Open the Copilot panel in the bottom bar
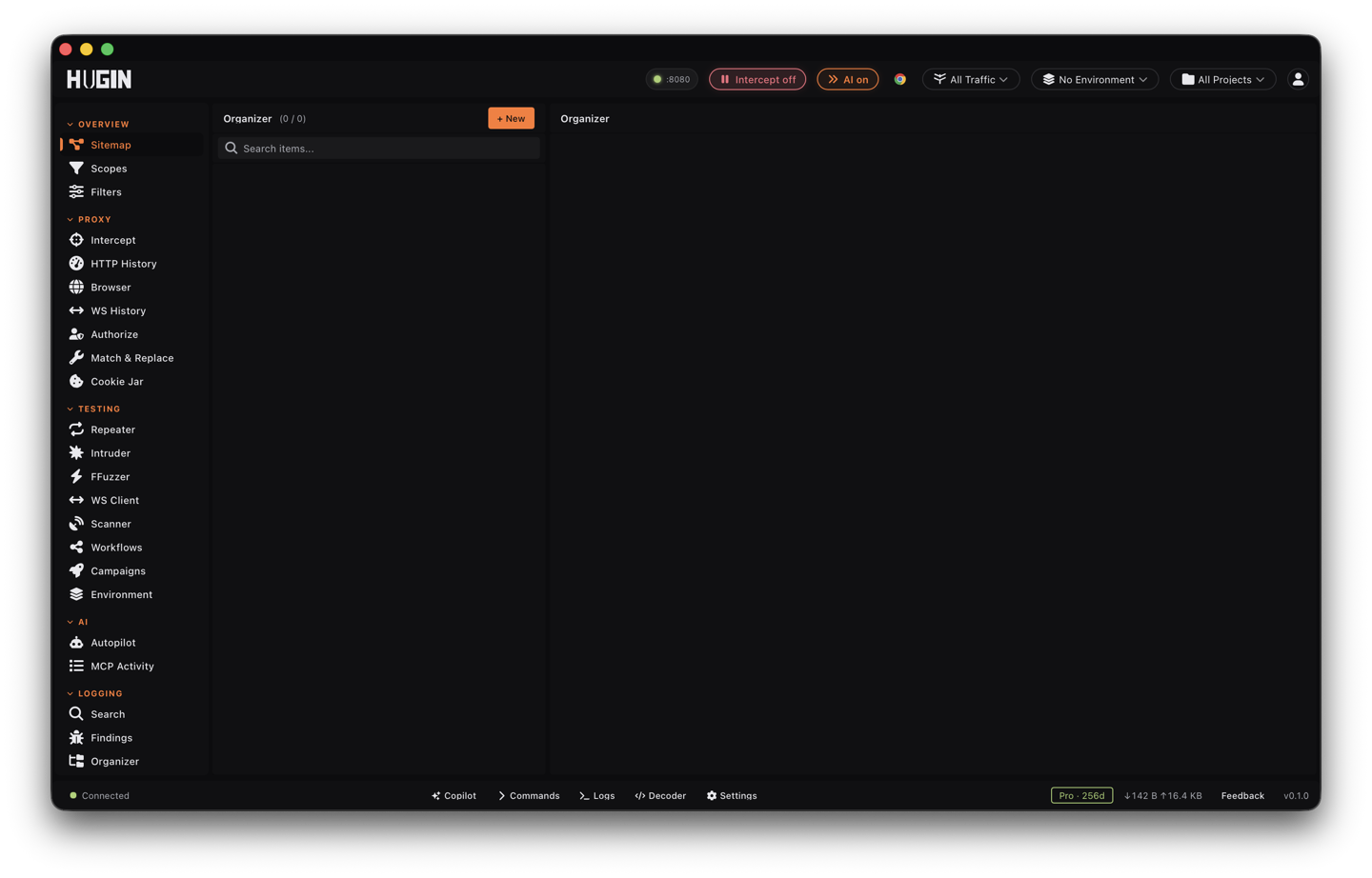Screen dimensions: 1372x878 click(454, 796)
